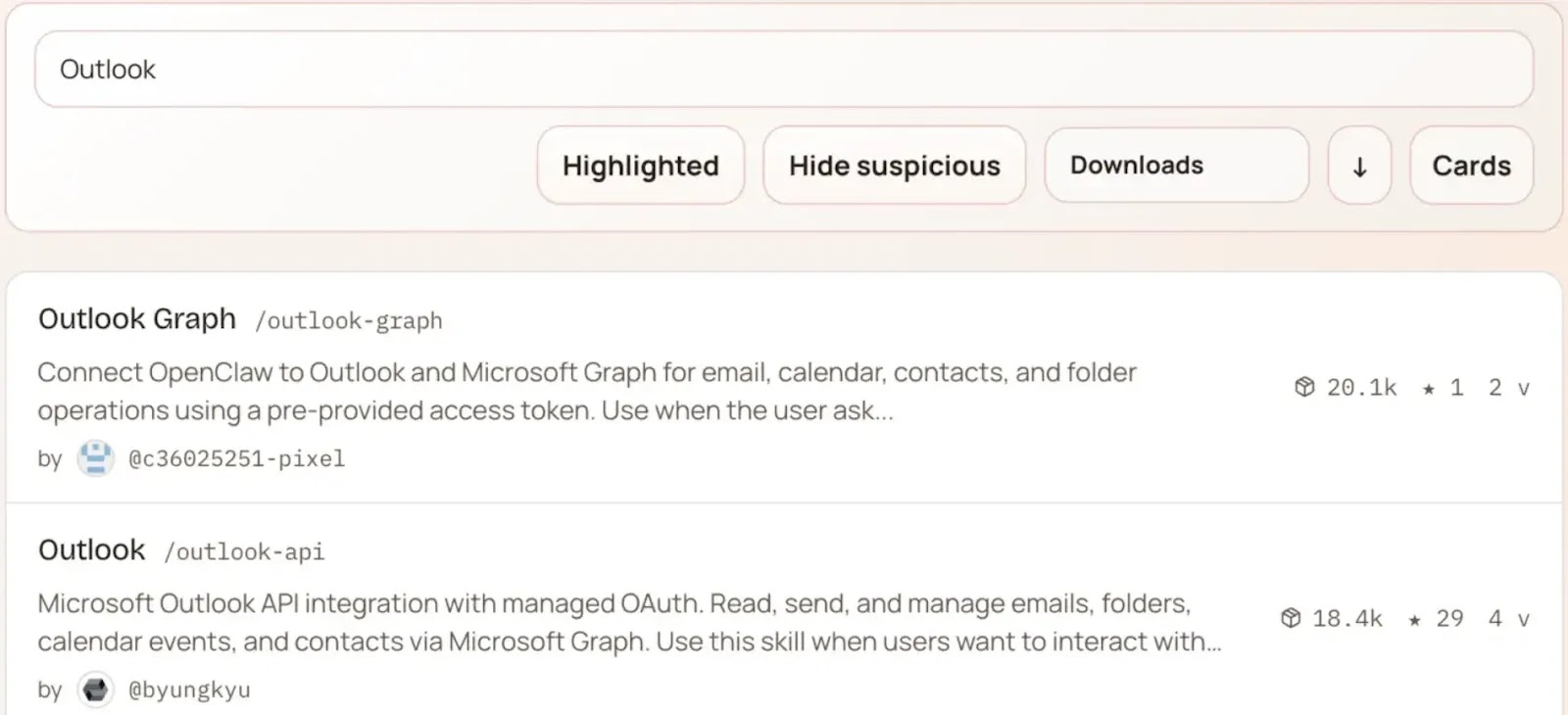
Task: Click the download box icon showing 20.1k
Action: coord(1304,387)
